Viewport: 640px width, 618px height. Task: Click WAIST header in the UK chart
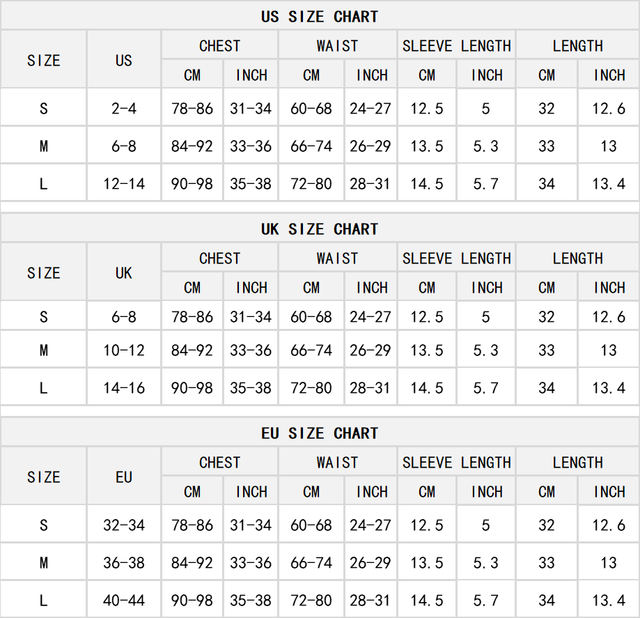click(x=337, y=258)
